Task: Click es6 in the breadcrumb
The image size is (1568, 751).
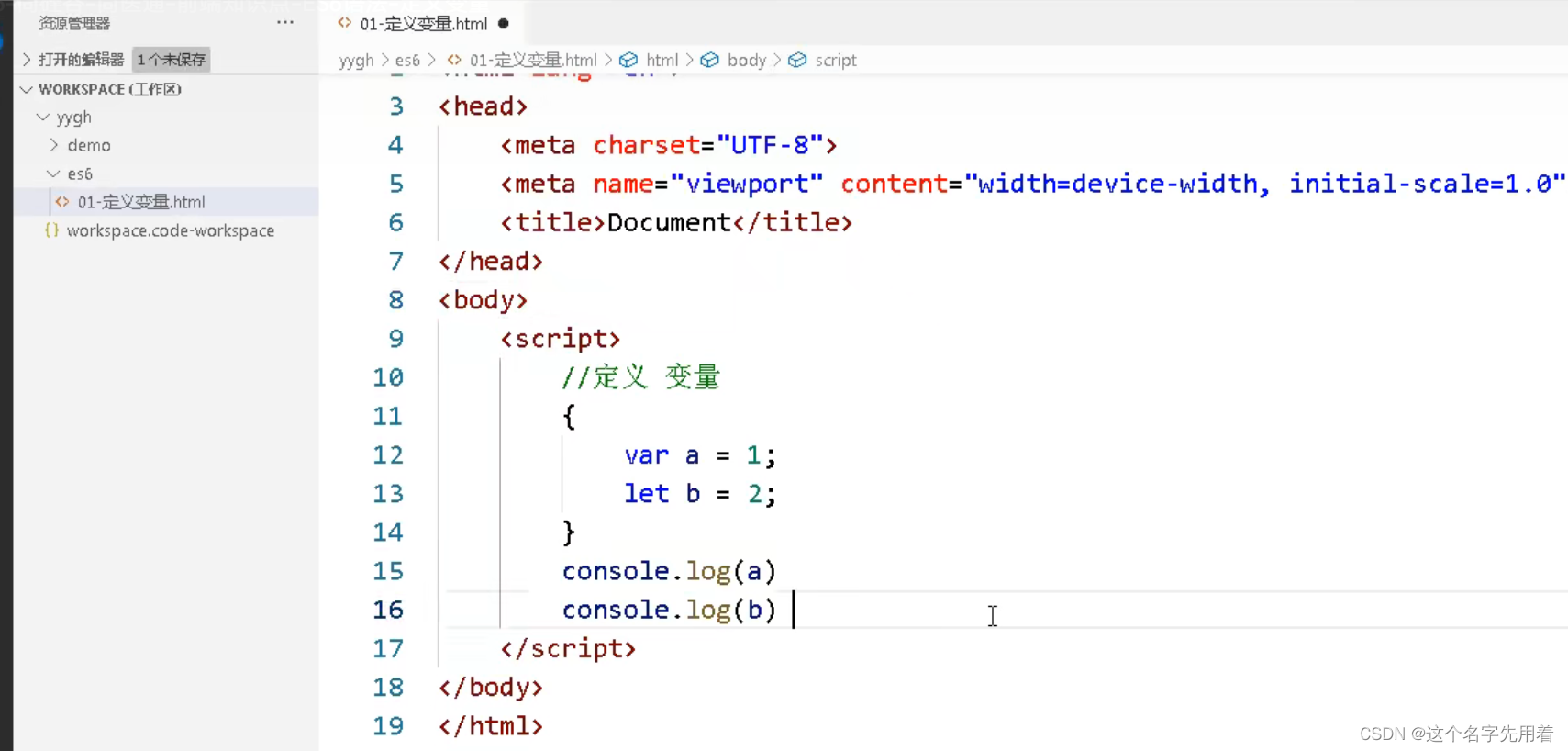Action: point(407,61)
